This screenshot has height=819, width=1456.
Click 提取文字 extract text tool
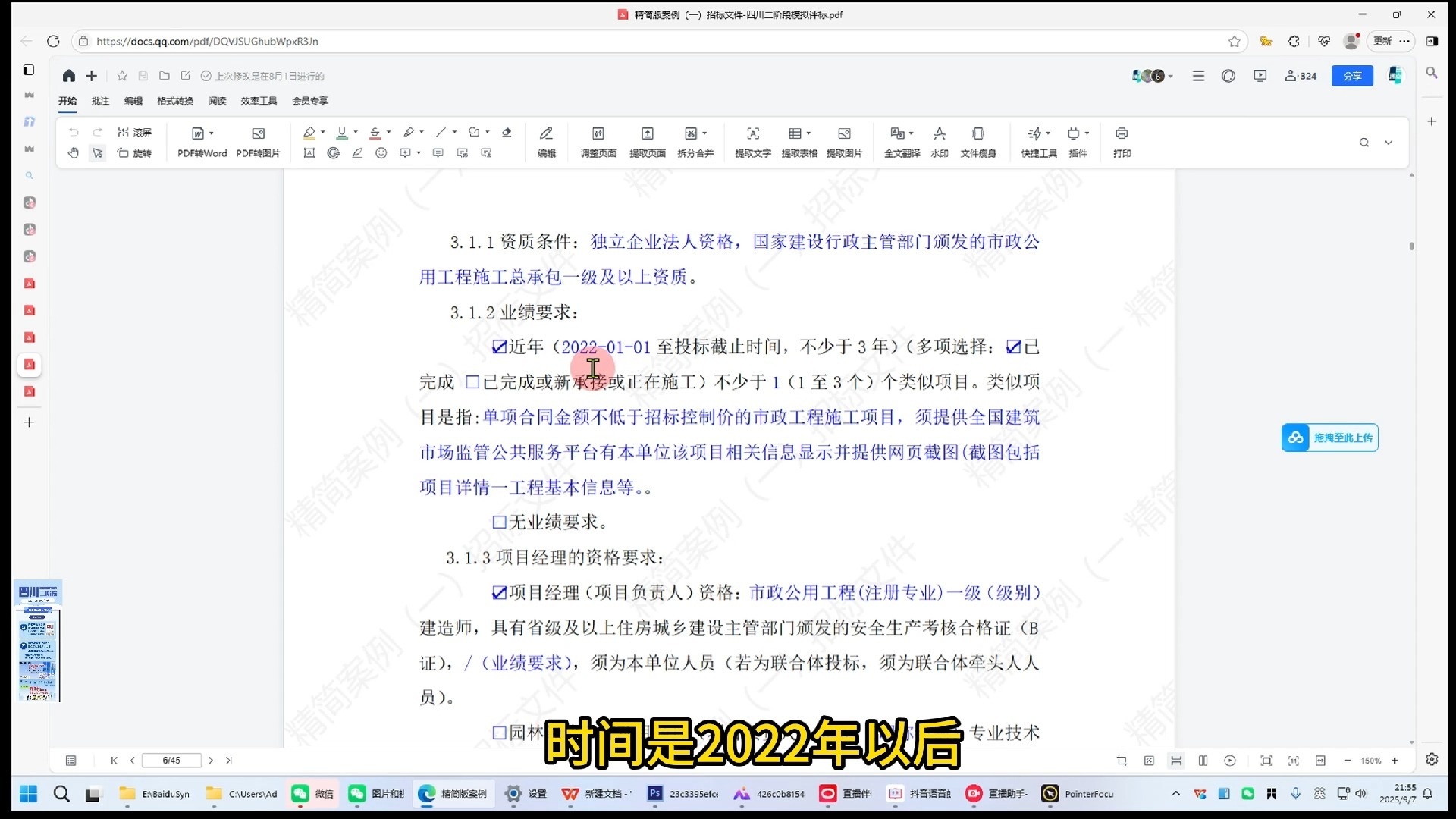pos(752,142)
